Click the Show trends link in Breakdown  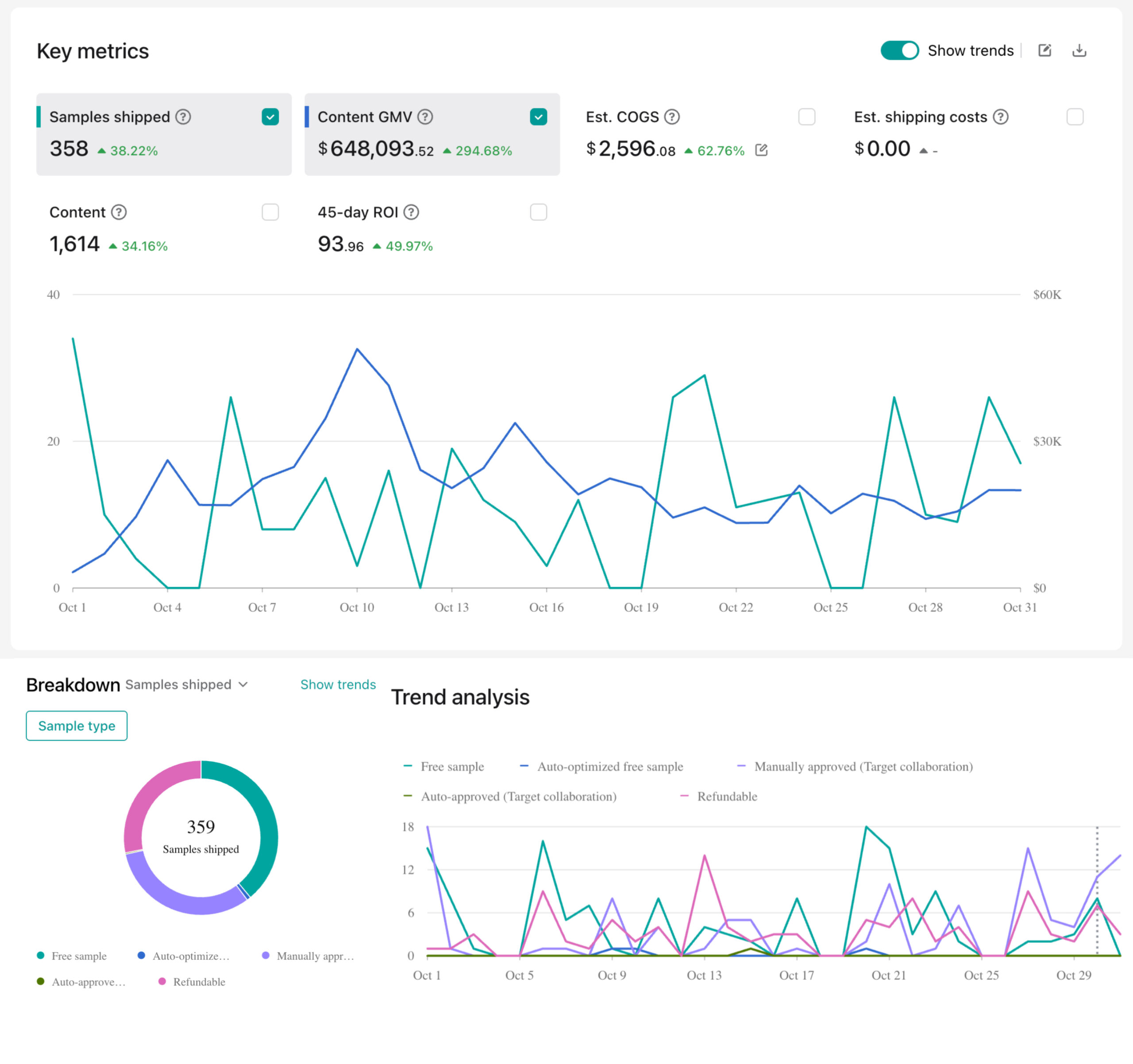338,684
